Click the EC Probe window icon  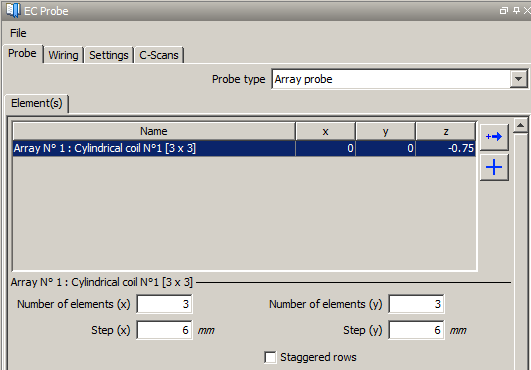point(13,10)
